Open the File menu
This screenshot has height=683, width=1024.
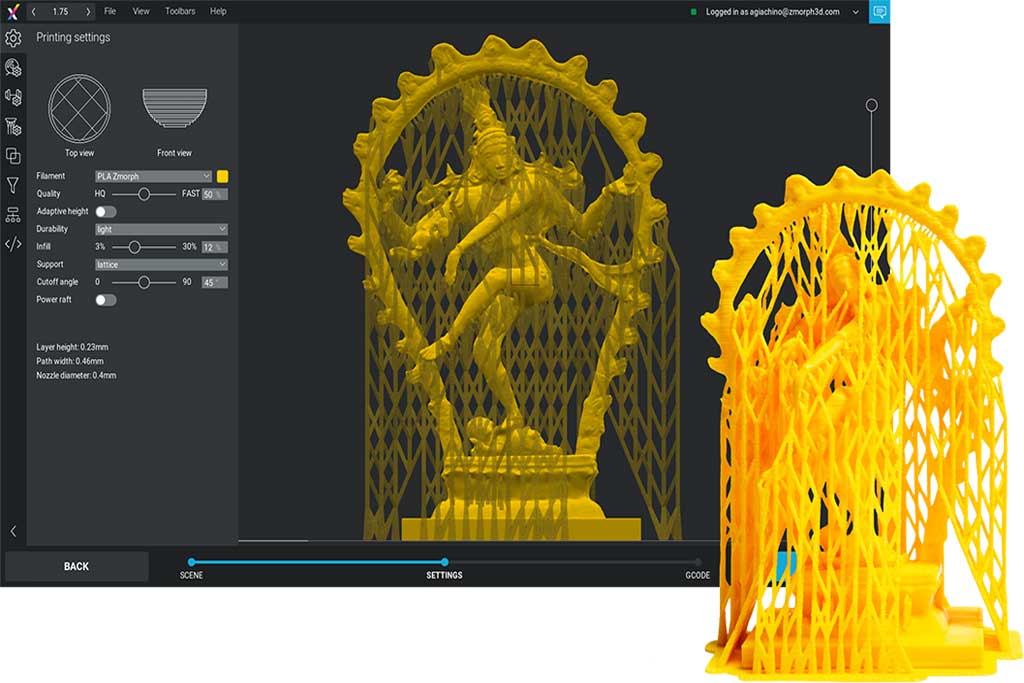pyautogui.click(x=110, y=11)
